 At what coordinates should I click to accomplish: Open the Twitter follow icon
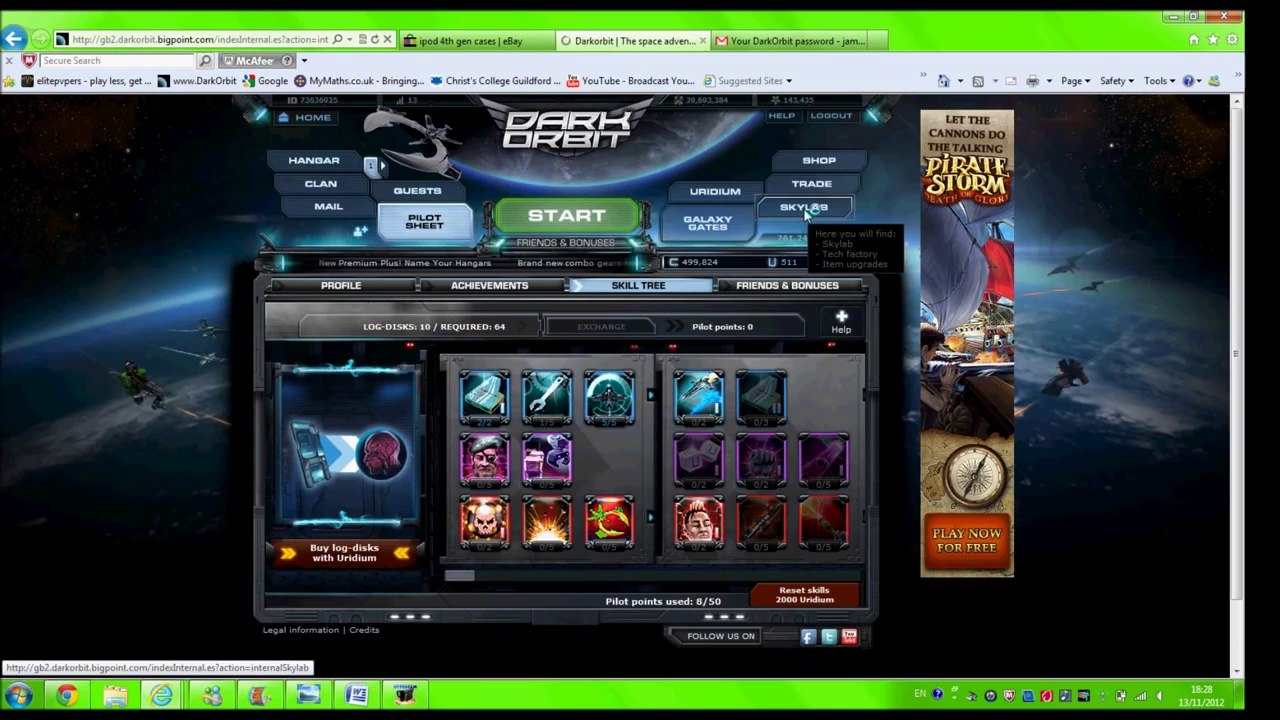click(x=829, y=636)
